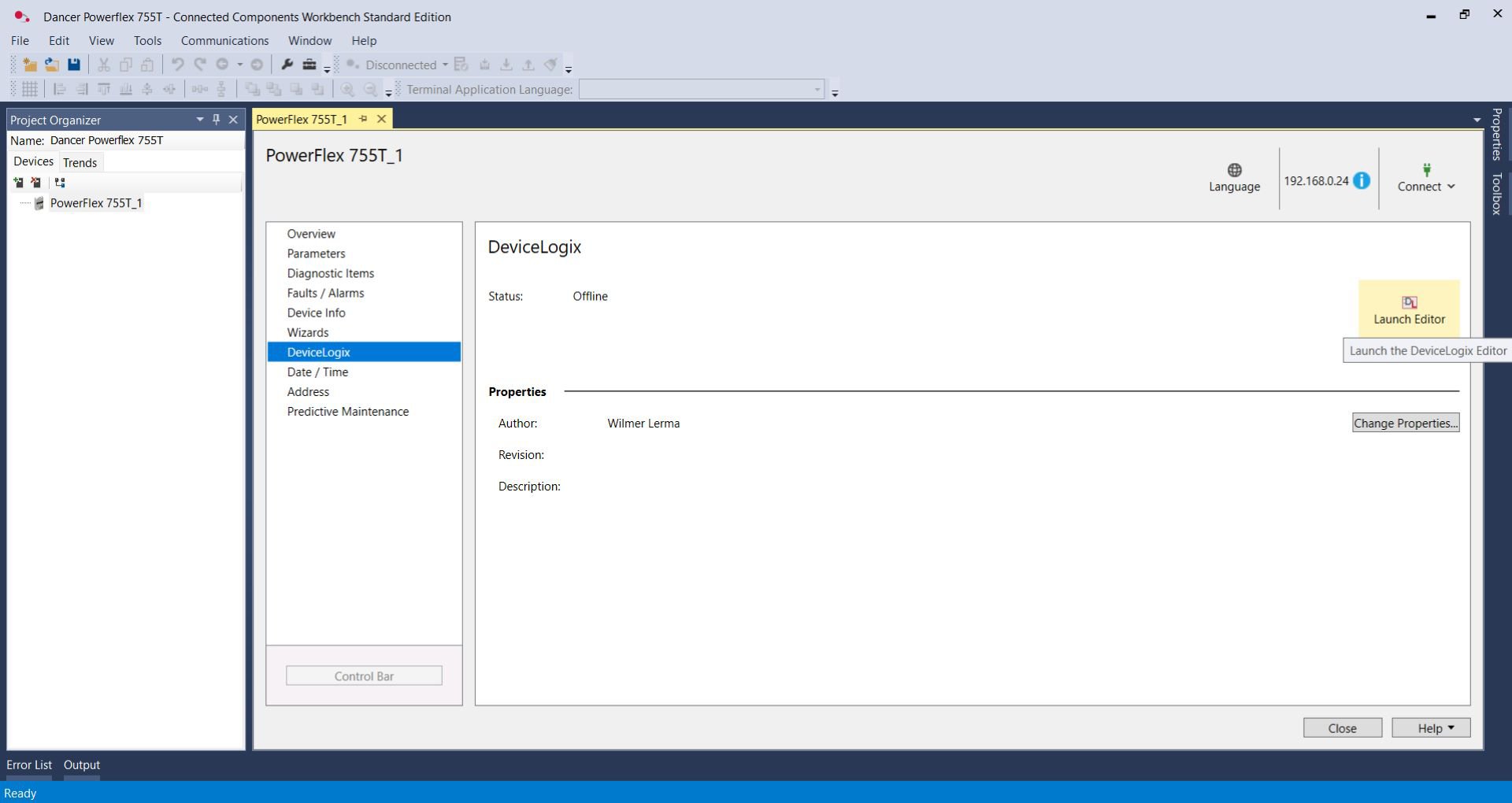Viewport: 1512px width, 803px height.
Task: Open the document tabs list dropdown arrow
Action: [x=1477, y=120]
